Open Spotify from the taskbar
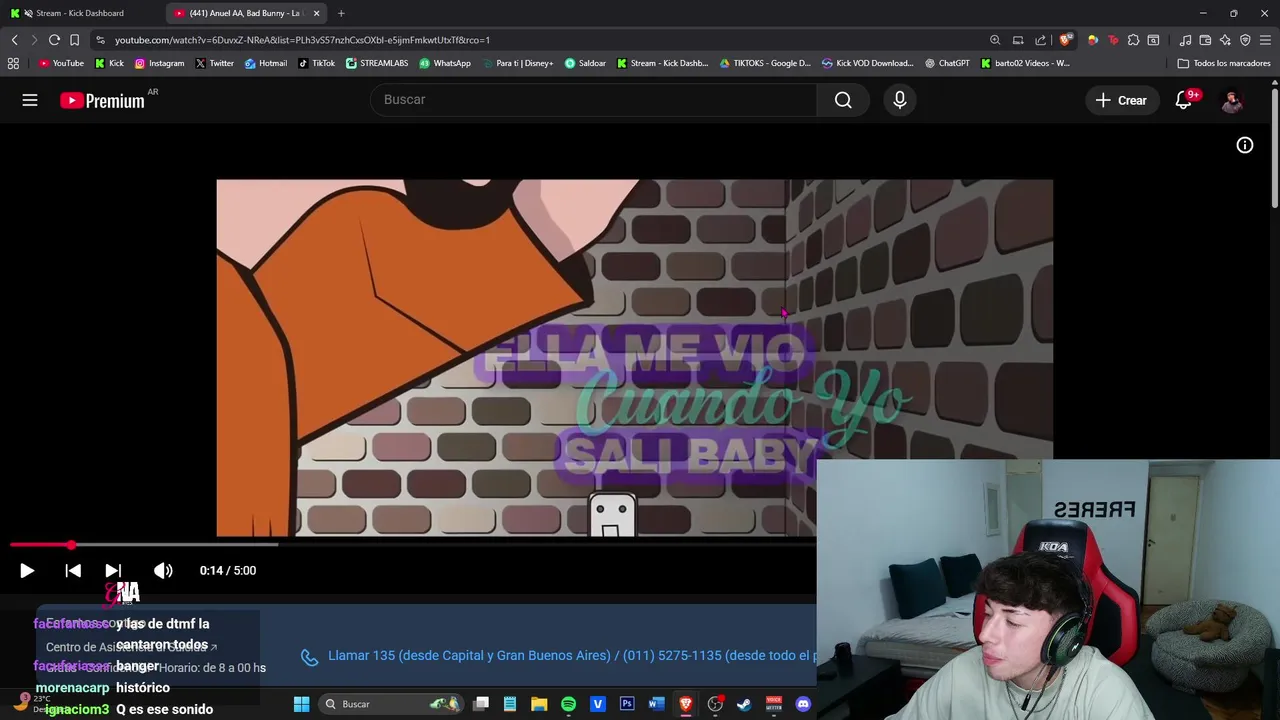Screen dimensions: 1280x720 pyautogui.click(x=568, y=704)
